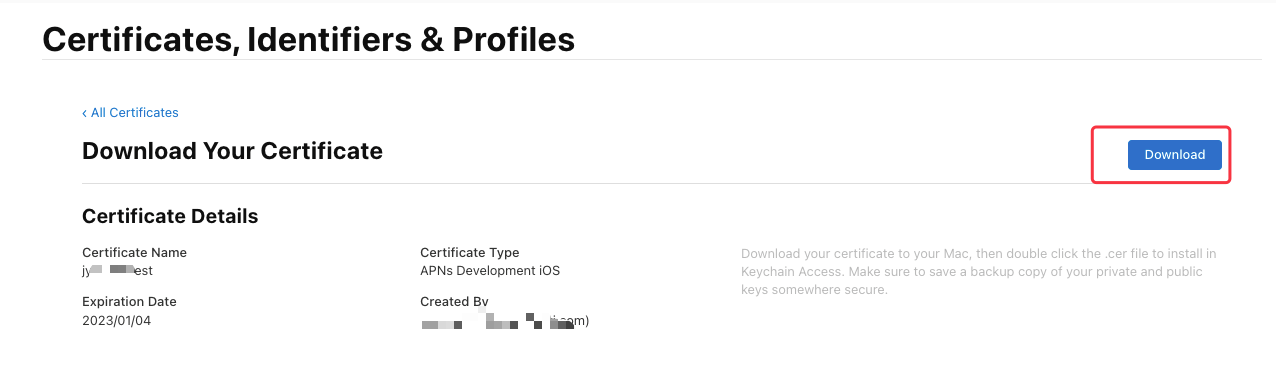This screenshot has width=1276, height=369.
Task: Click the Certificates, Identifiers & Profiles title
Action: [x=309, y=39]
